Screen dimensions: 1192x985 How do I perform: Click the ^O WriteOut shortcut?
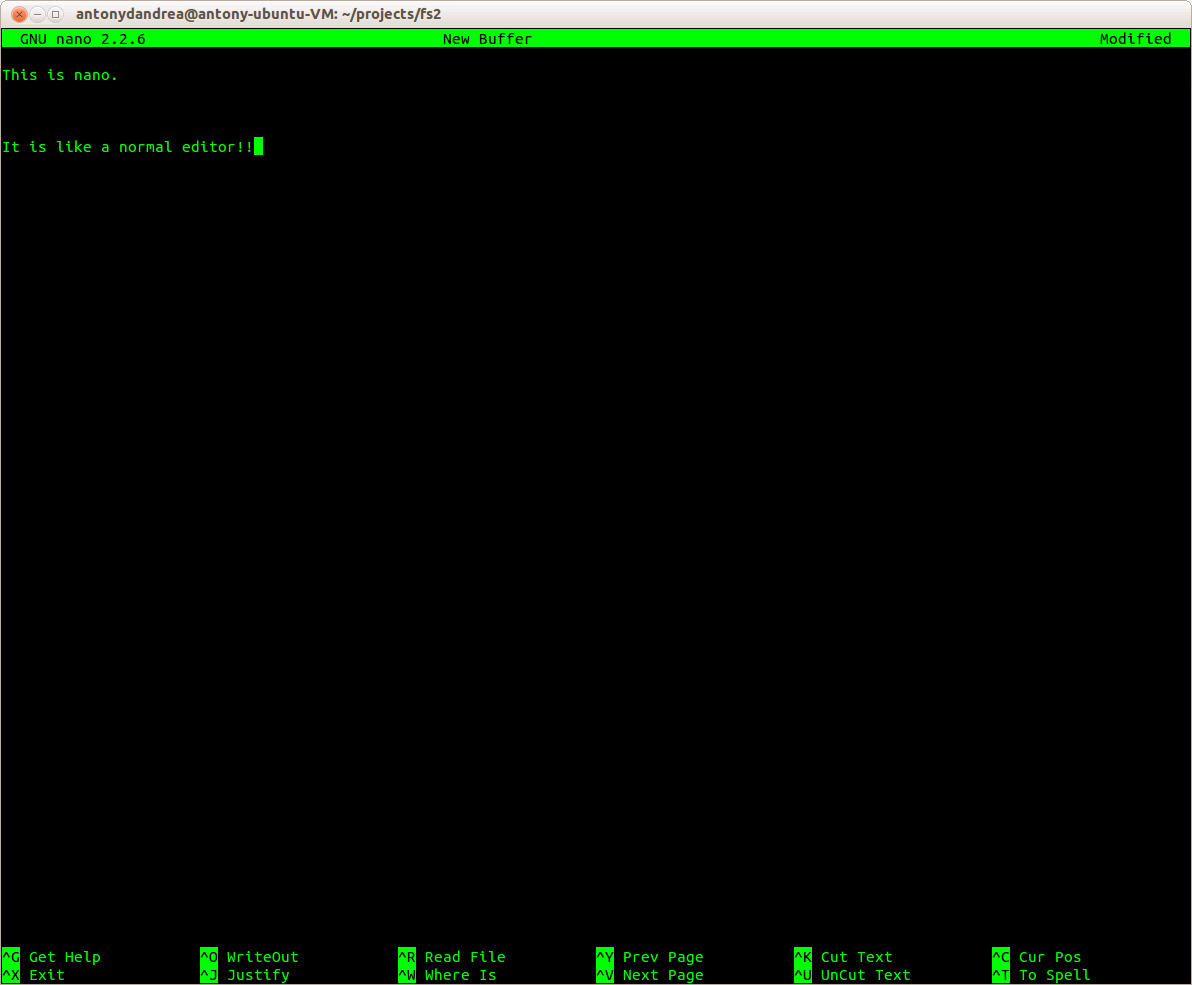[x=250, y=957]
